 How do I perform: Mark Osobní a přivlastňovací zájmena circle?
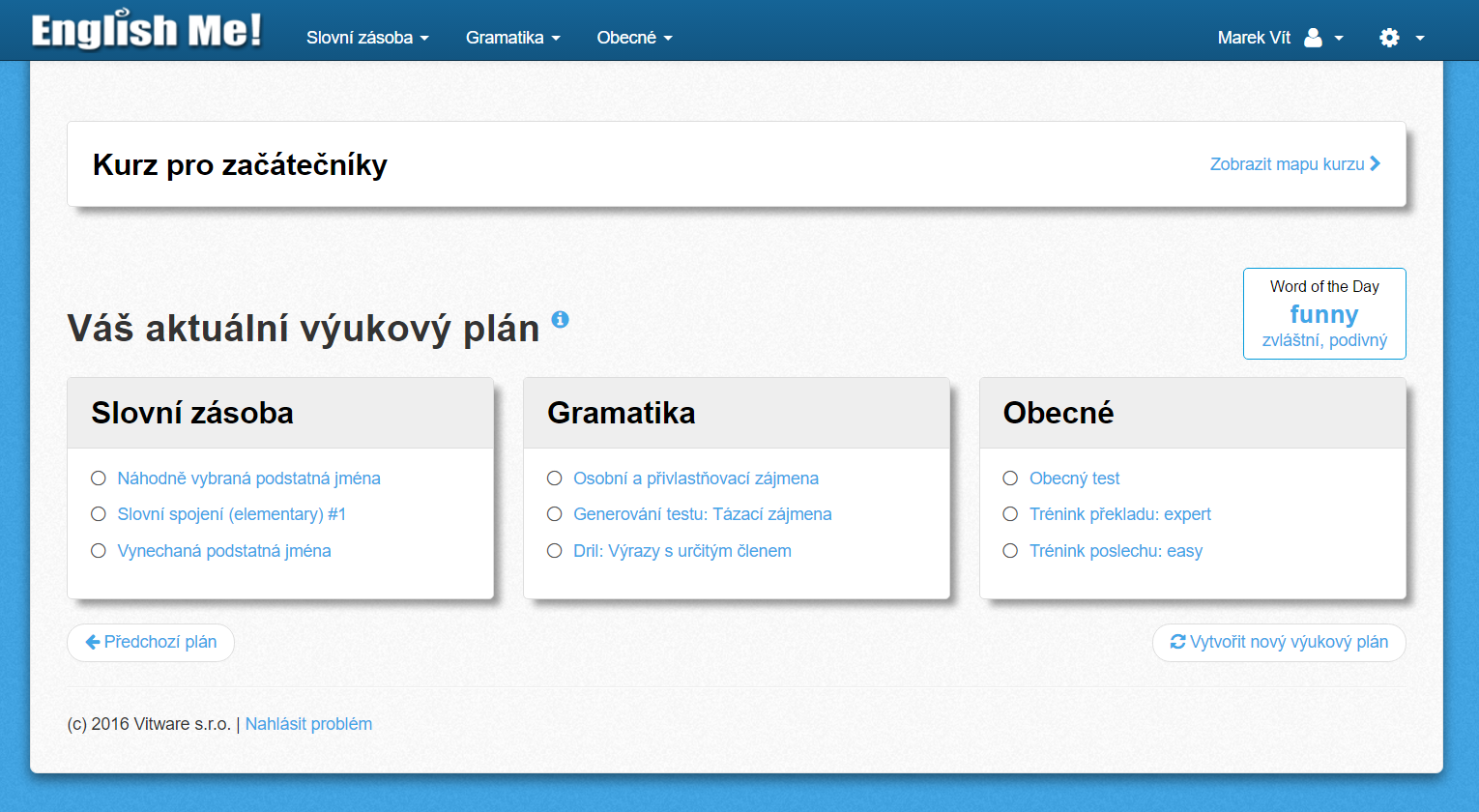[x=555, y=478]
